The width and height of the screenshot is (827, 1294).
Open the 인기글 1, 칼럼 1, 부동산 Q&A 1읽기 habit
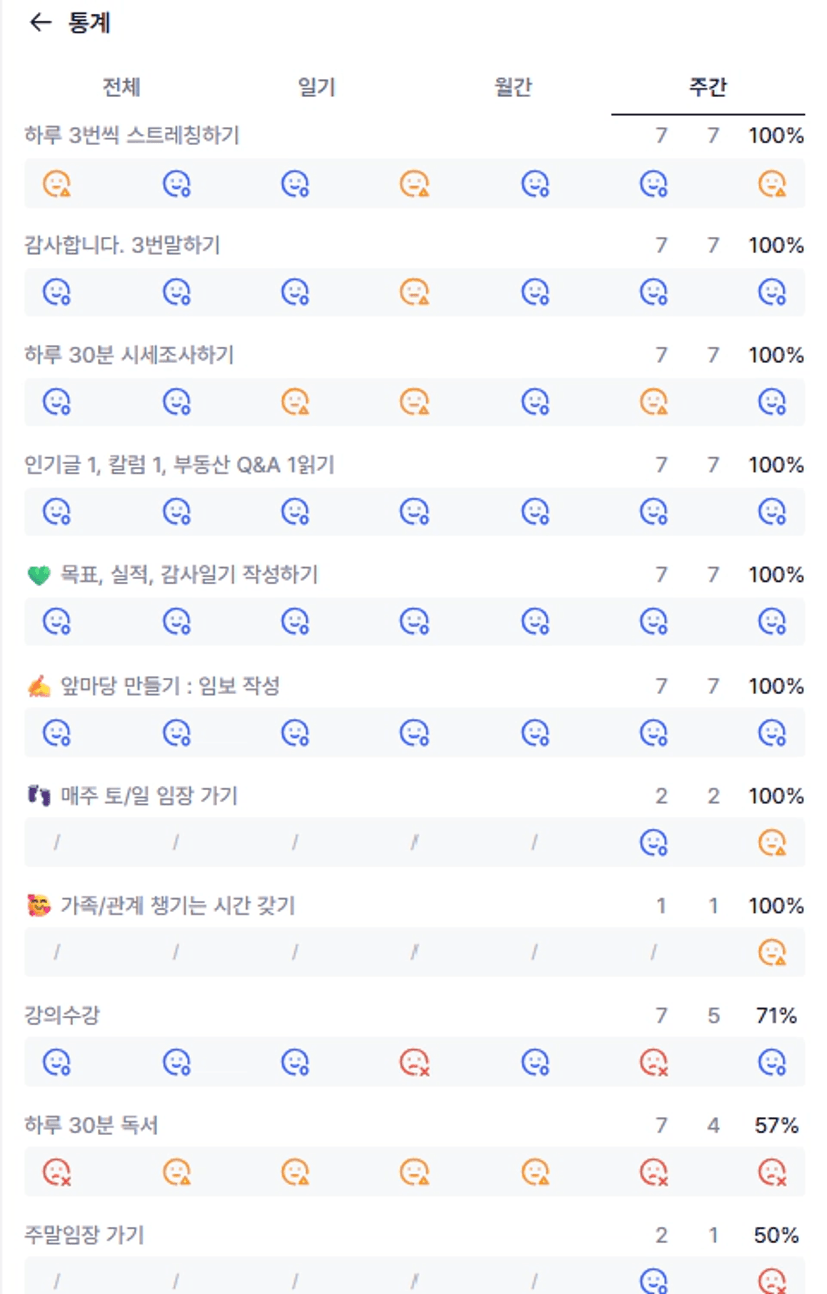click(x=179, y=465)
